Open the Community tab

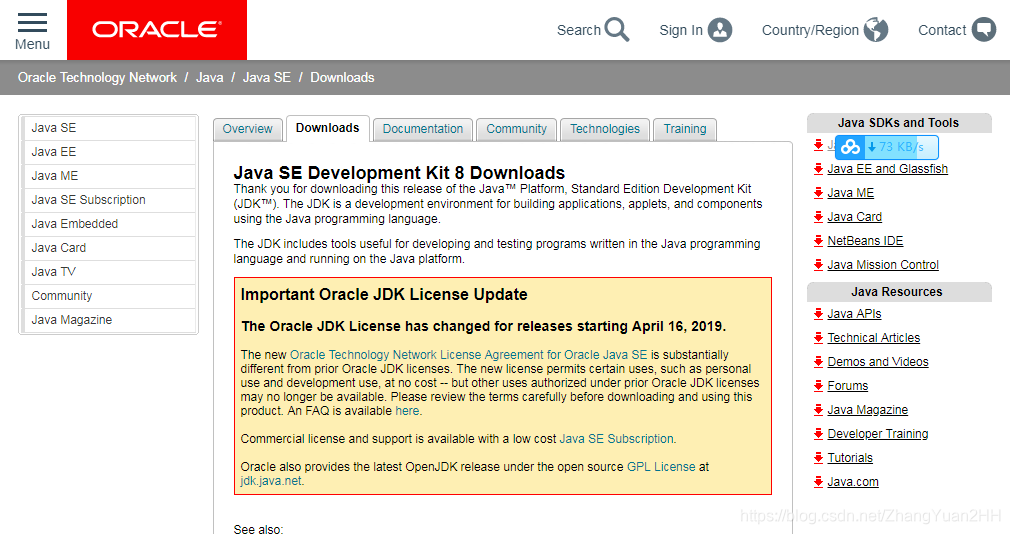pos(516,129)
